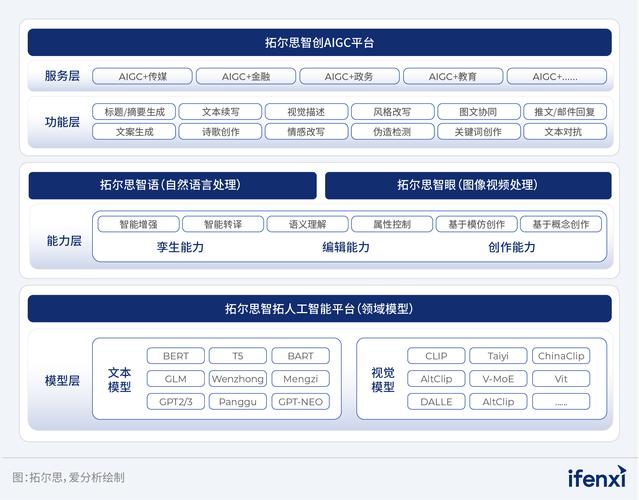Choose the 语义理解 capability box
This screenshot has width=639, height=500.
pyautogui.click(x=308, y=224)
